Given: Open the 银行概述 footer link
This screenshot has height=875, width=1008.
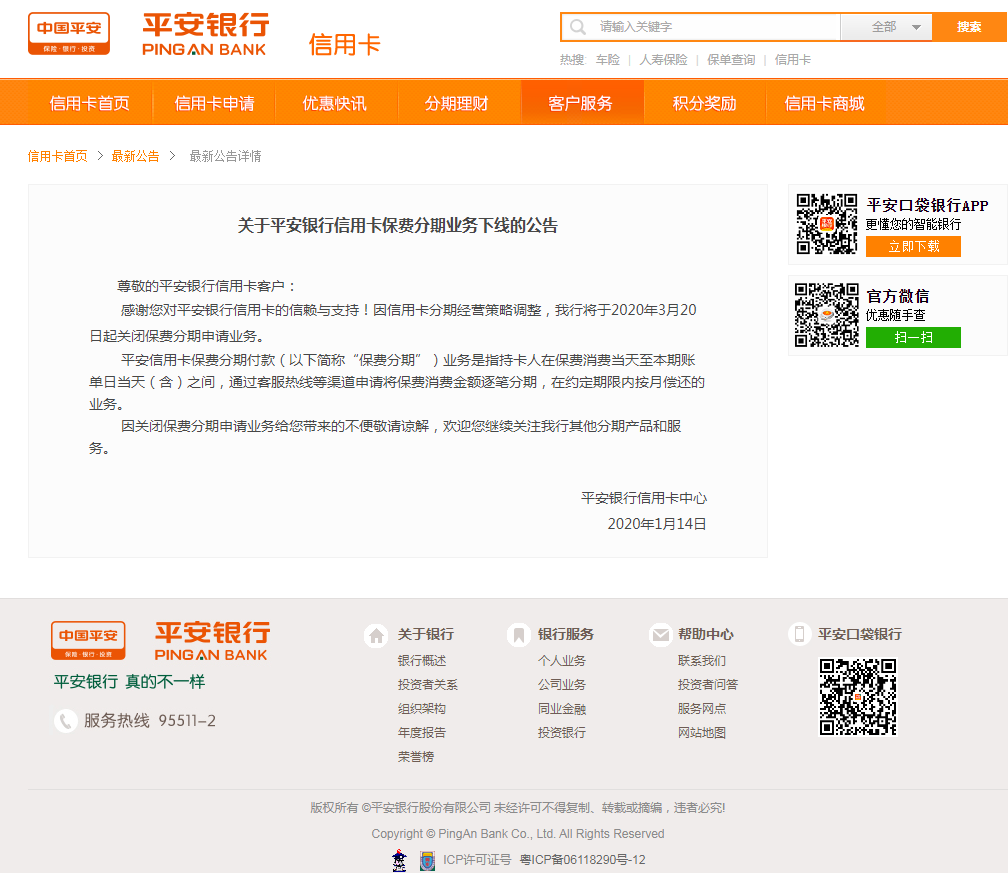Looking at the screenshot, I should tap(422, 661).
